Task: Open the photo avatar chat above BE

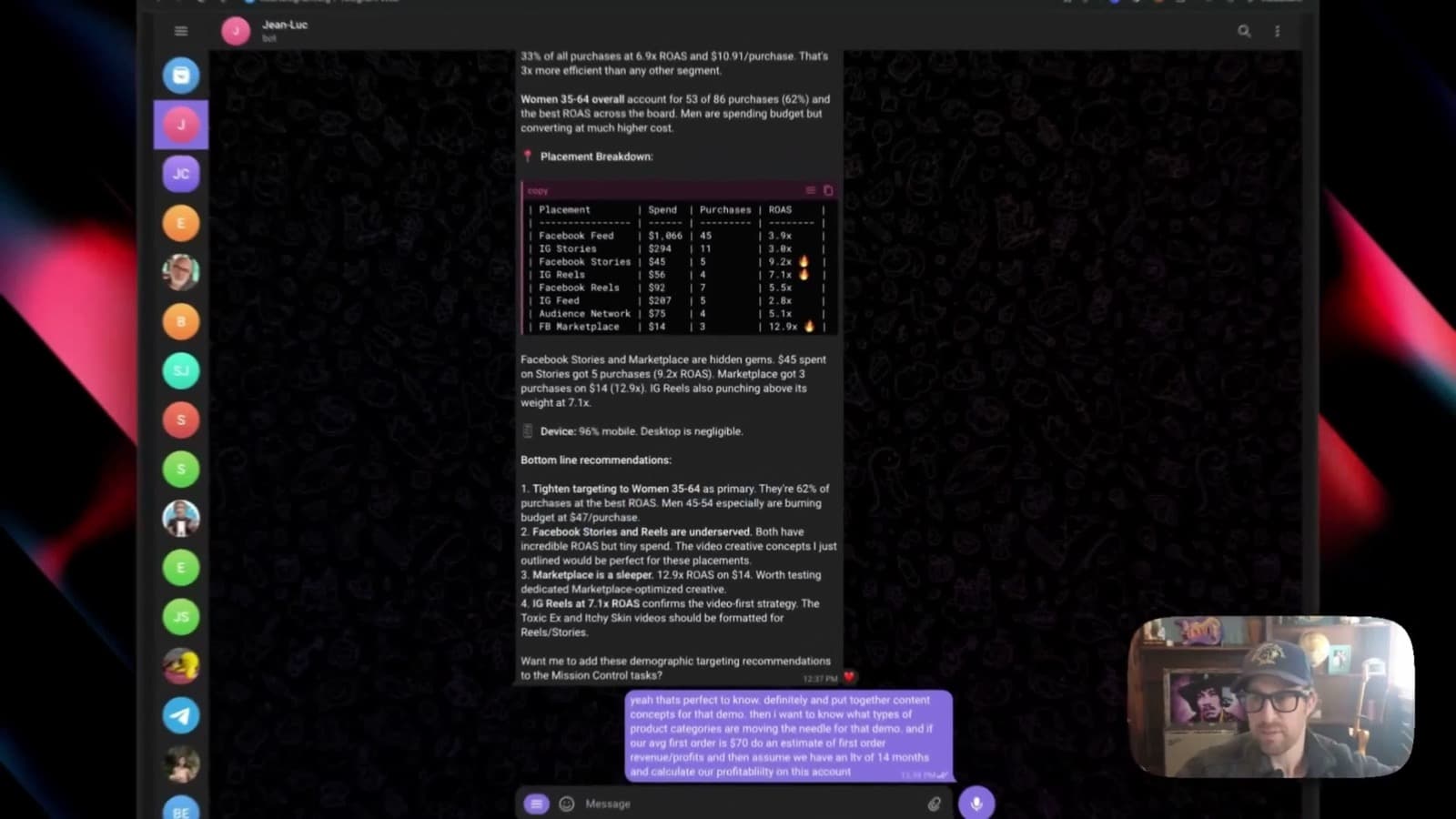Action: coord(181,764)
